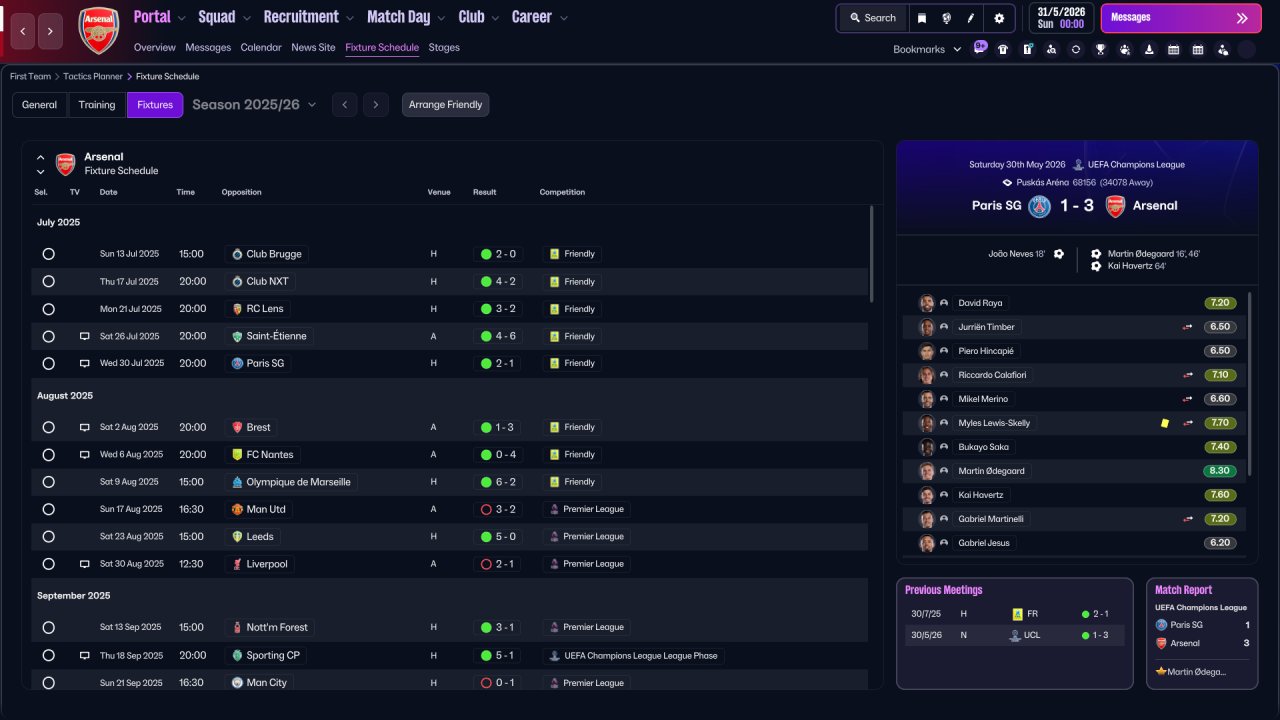Expand the Bookmarks dropdown
This screenshot has width=1280, height=720.
[x=927, y=49]
